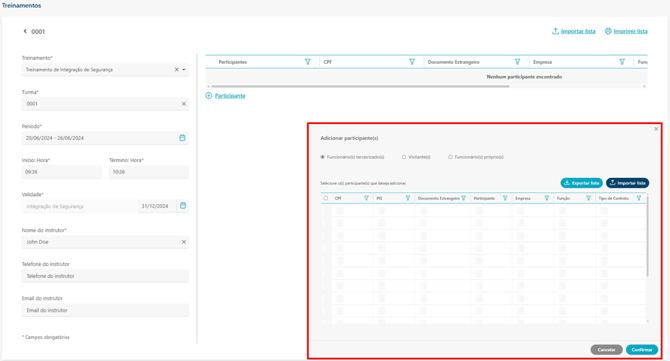
Task: Filter the dialog Participante column
Action: click(505, 198)
